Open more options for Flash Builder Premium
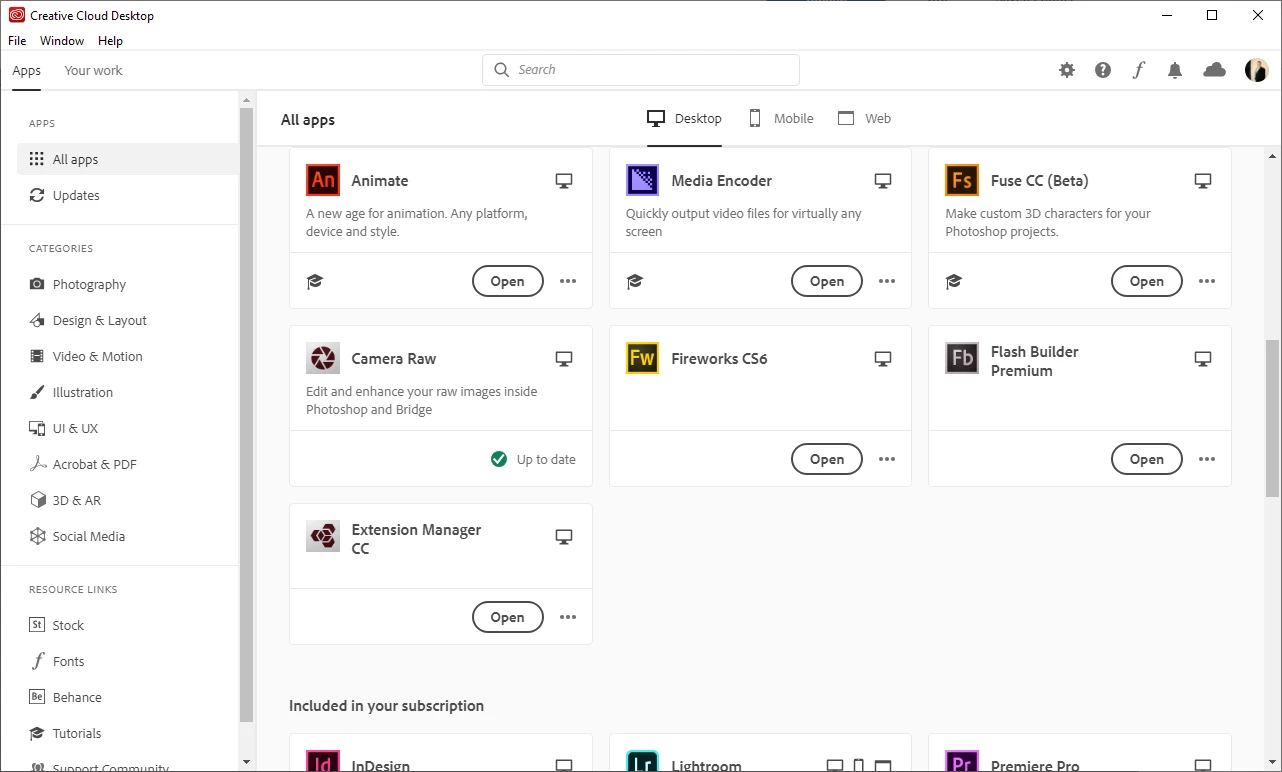The height and width of the screenshot is (772, 1282). [x=1207, y=459]
